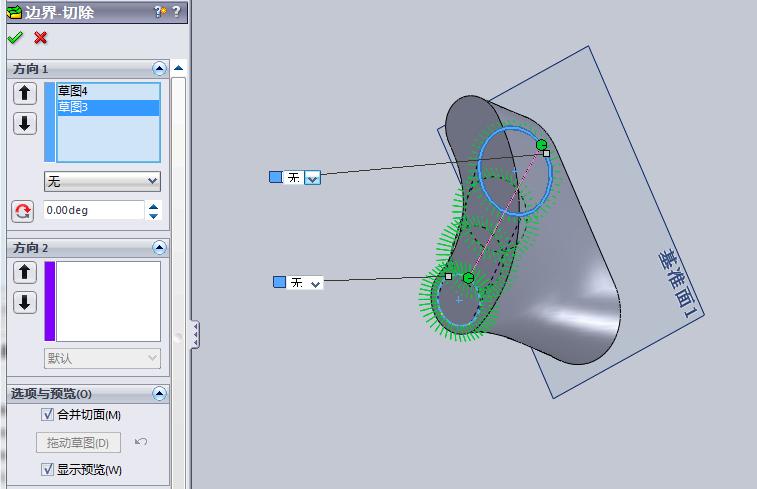This screenshot has height=489, width=757.
Task: Cancel the boundary cut with red X
Action: tap(41, 38)
